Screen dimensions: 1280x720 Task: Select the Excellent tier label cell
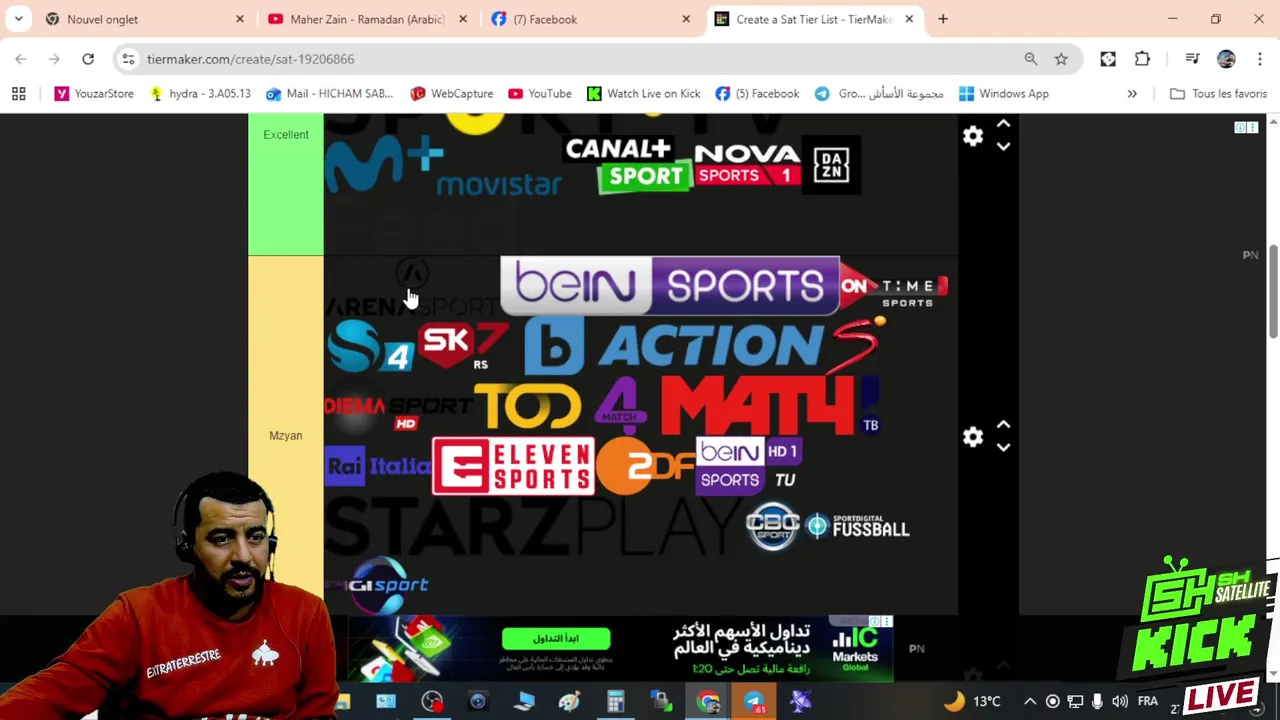(x=286, y=184)
